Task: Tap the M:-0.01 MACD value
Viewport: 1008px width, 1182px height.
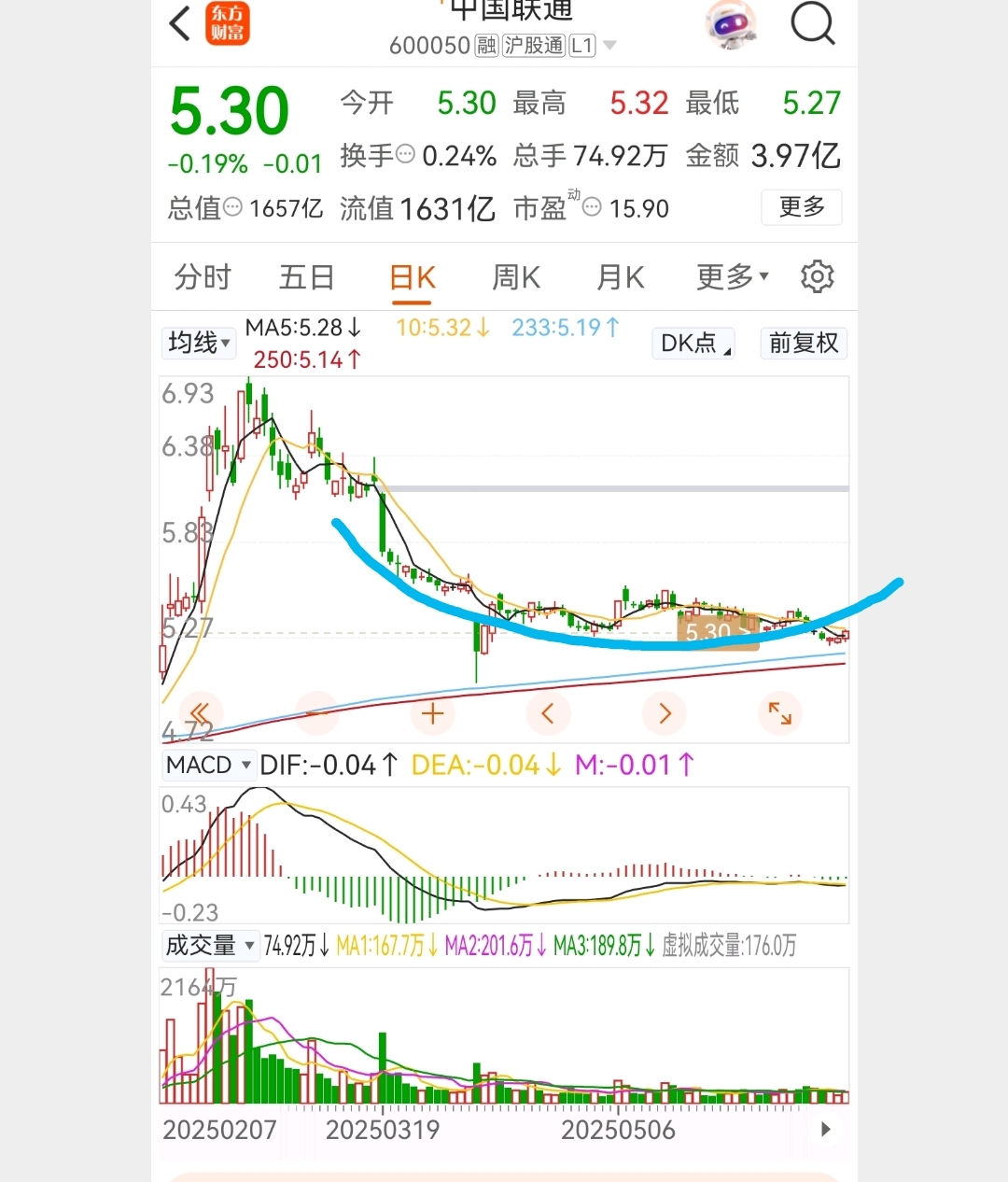Action: [x=635, y=766]
